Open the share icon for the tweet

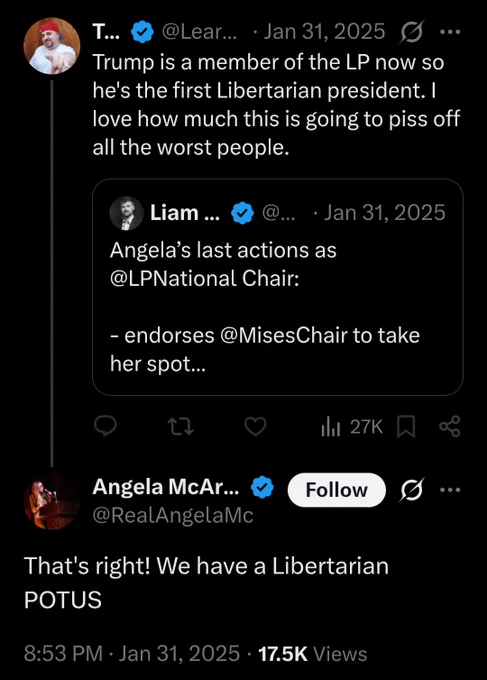coord(450,427)
